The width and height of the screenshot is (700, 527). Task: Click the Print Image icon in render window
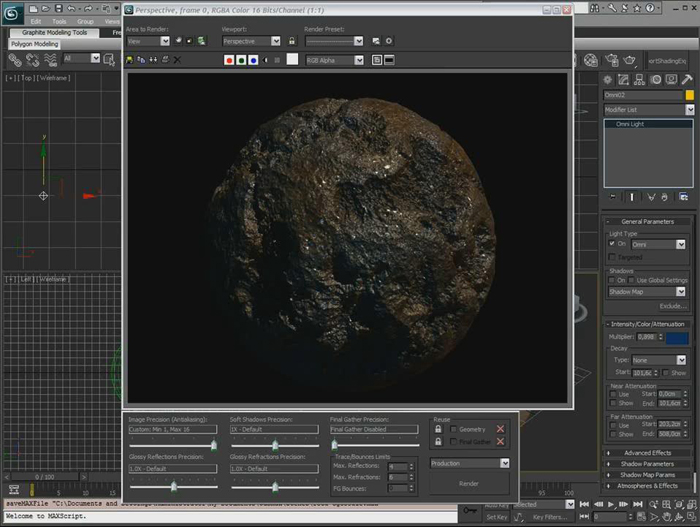point(165,60)
